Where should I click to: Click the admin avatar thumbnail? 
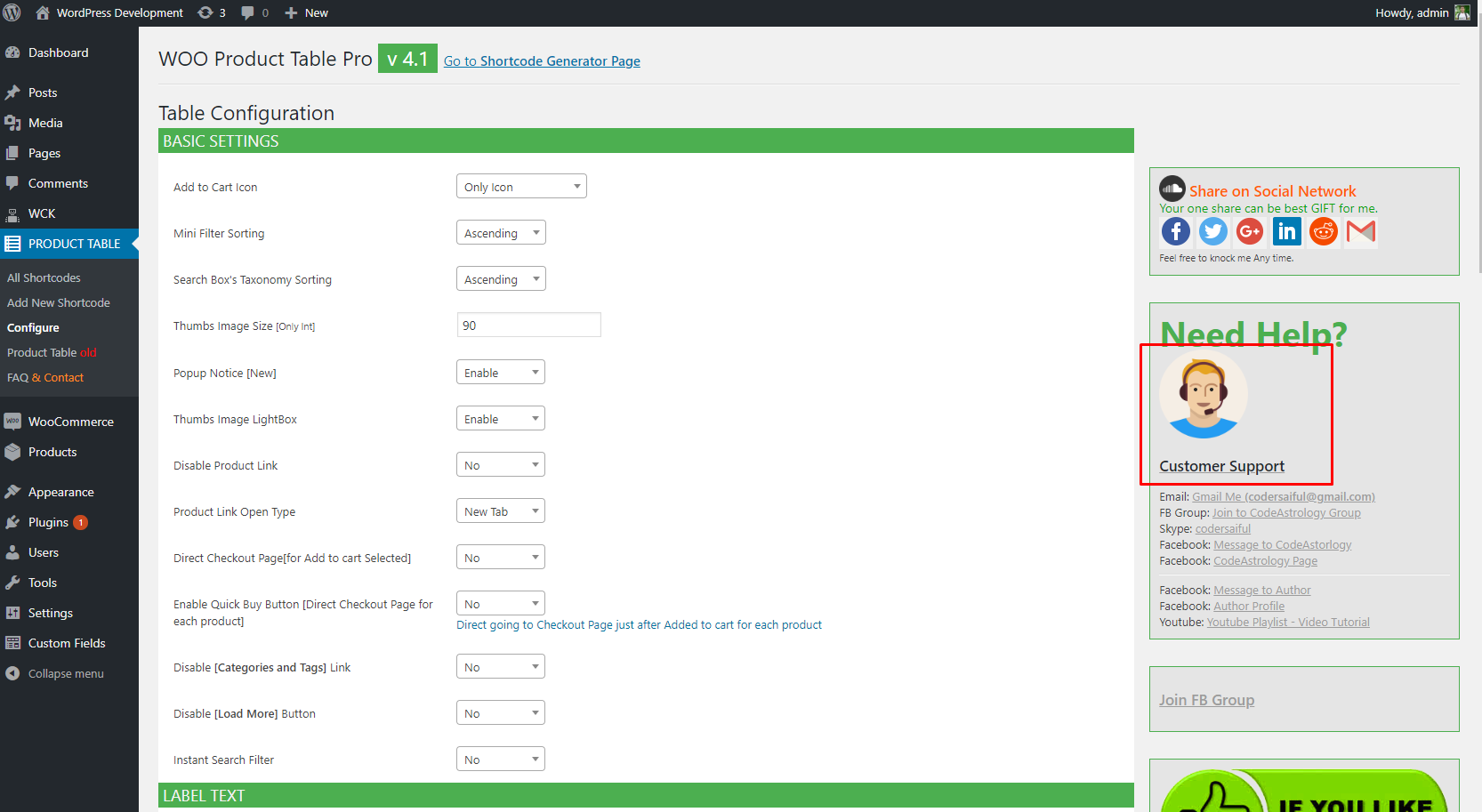[1462, 12]
